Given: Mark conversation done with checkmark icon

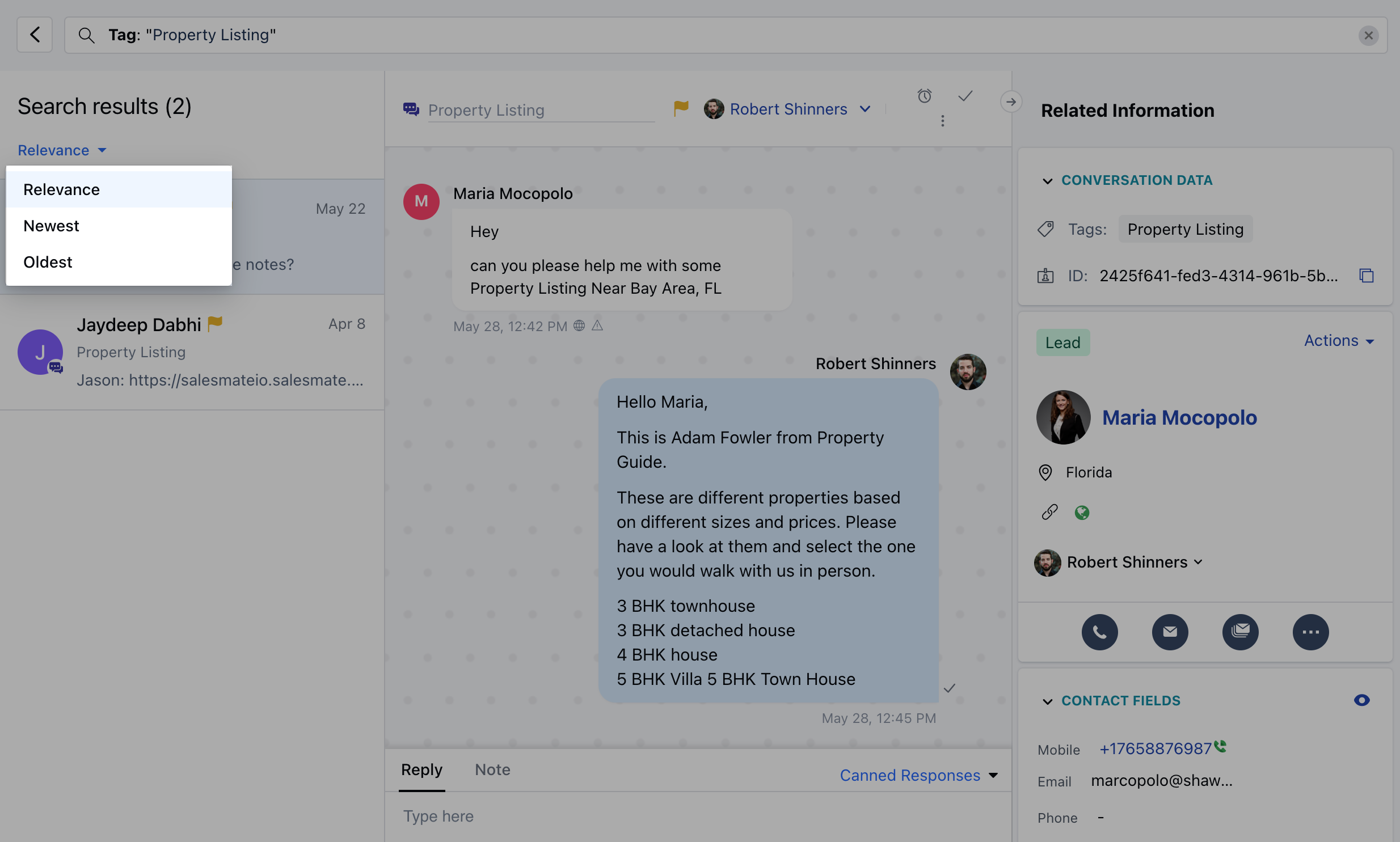Looking at the screenshot, I should [x=965, y=96].
